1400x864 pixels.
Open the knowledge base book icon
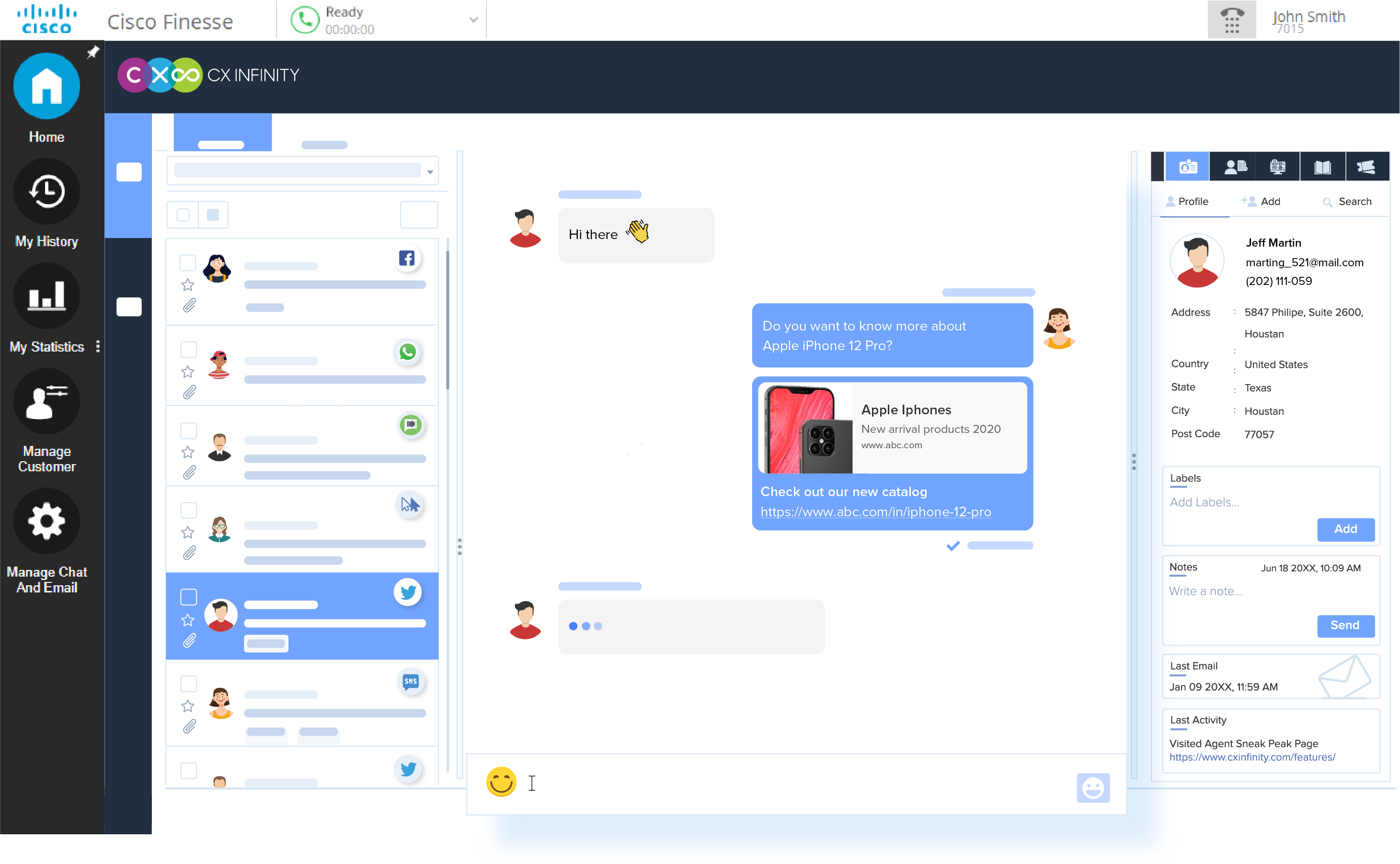[1322, 167]
